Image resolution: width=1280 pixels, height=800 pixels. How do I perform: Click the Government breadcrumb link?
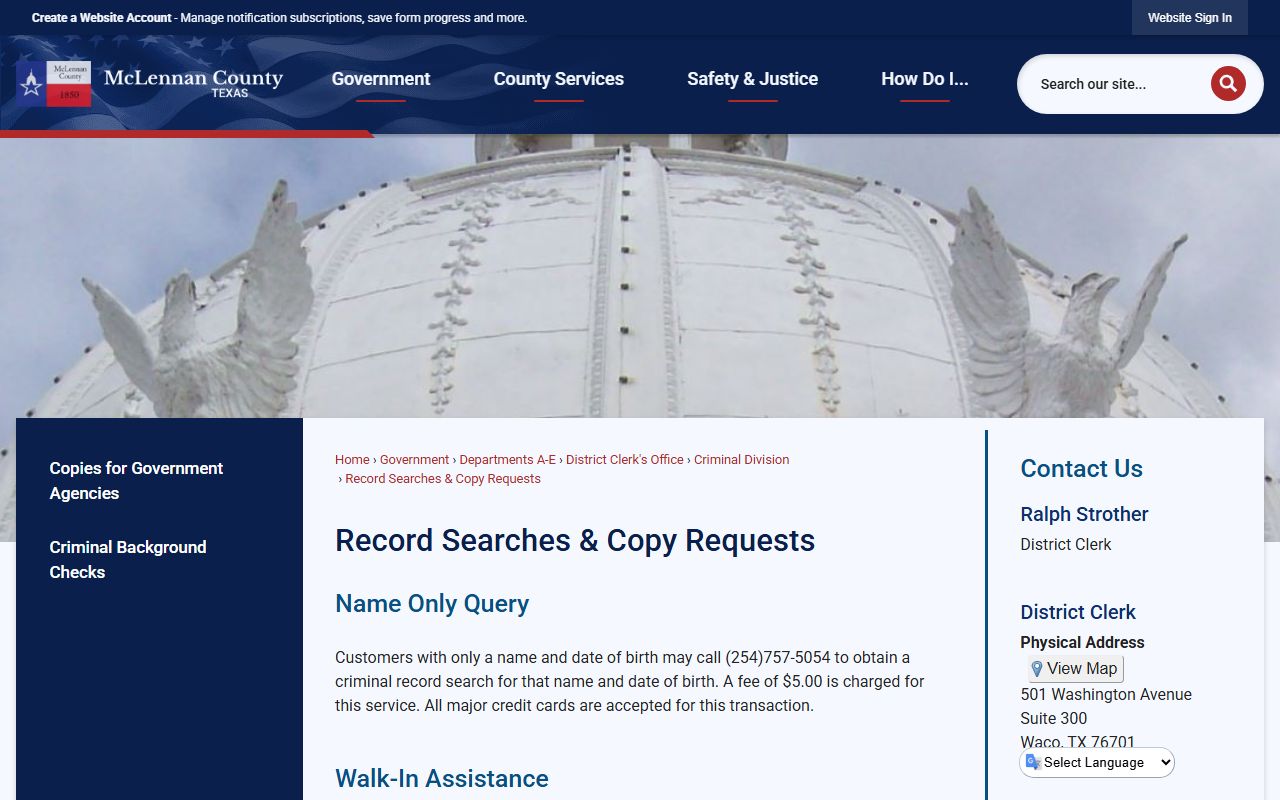(414, 460)
